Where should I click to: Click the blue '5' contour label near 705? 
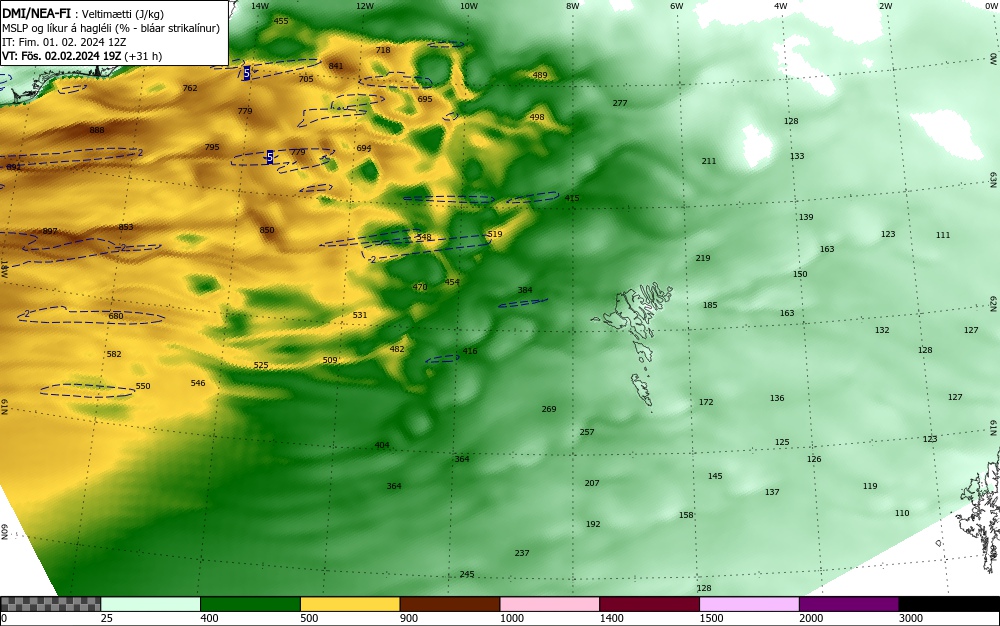[x=246, y=73]
